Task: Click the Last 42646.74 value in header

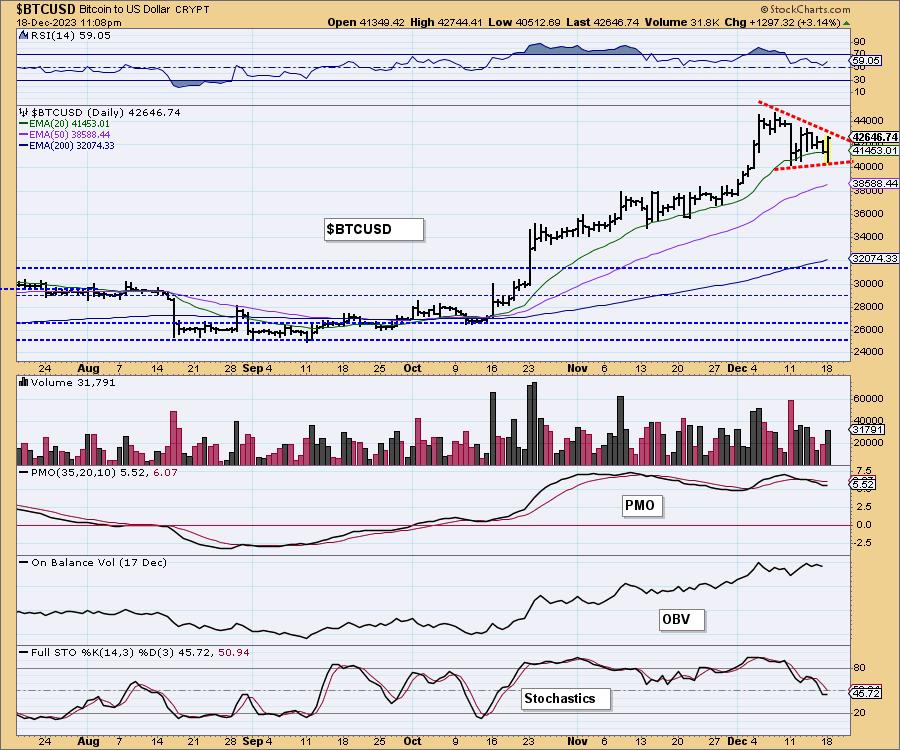Action: coord(602,22)
